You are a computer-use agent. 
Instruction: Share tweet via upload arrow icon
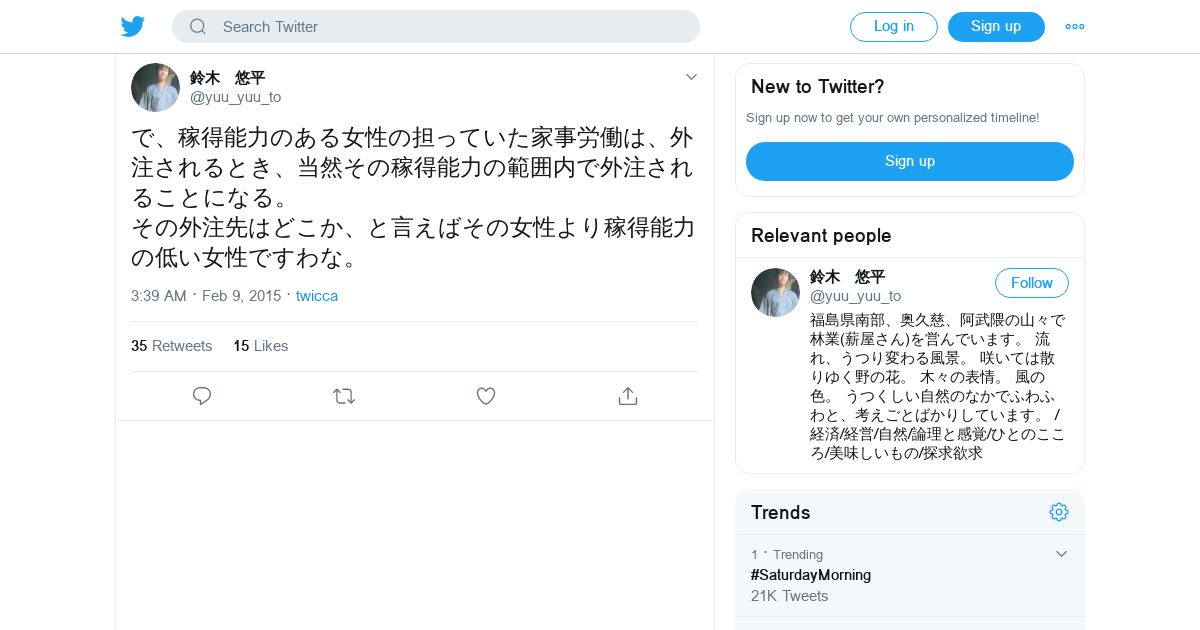[x=628, y=396]
